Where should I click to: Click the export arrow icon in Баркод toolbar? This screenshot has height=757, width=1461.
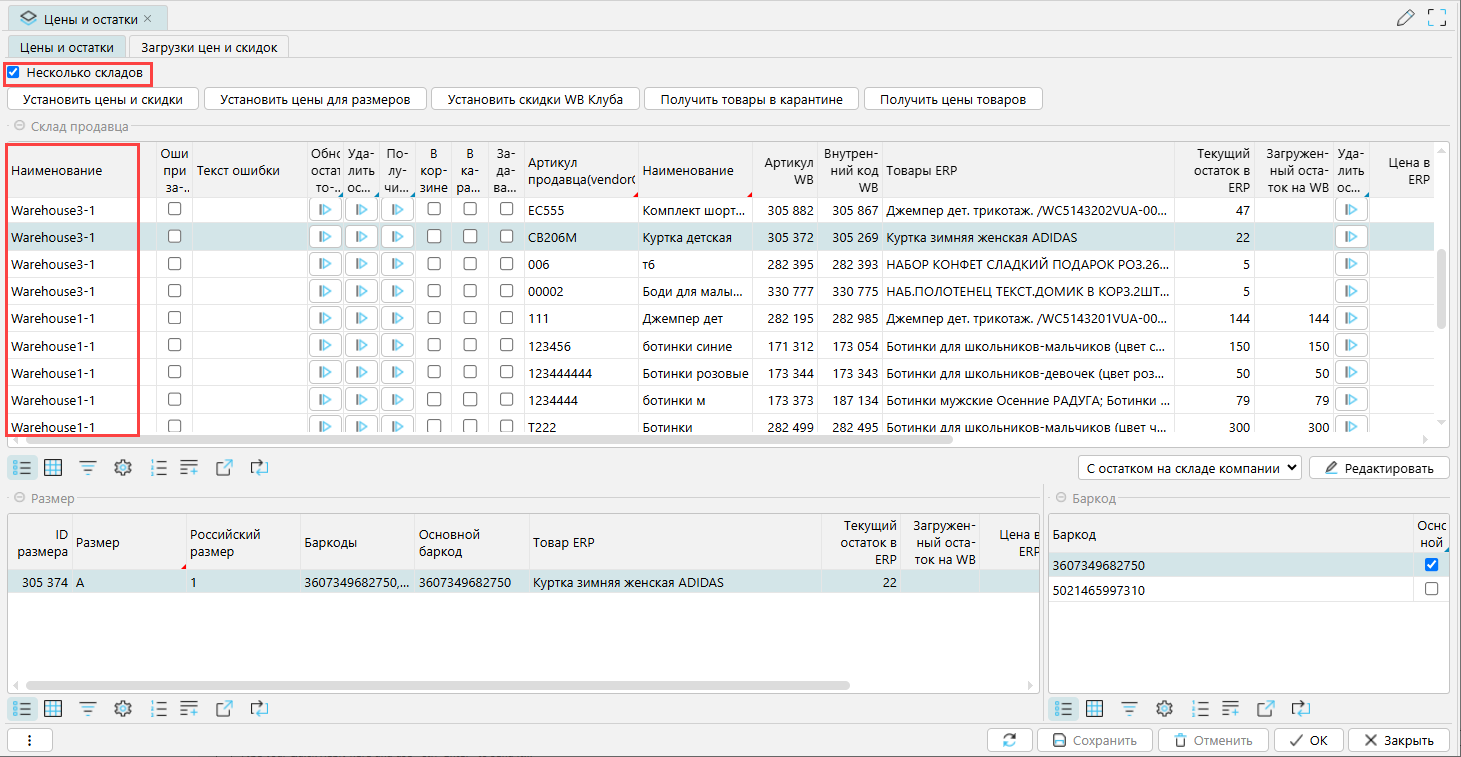click(x=1266, y=708)
